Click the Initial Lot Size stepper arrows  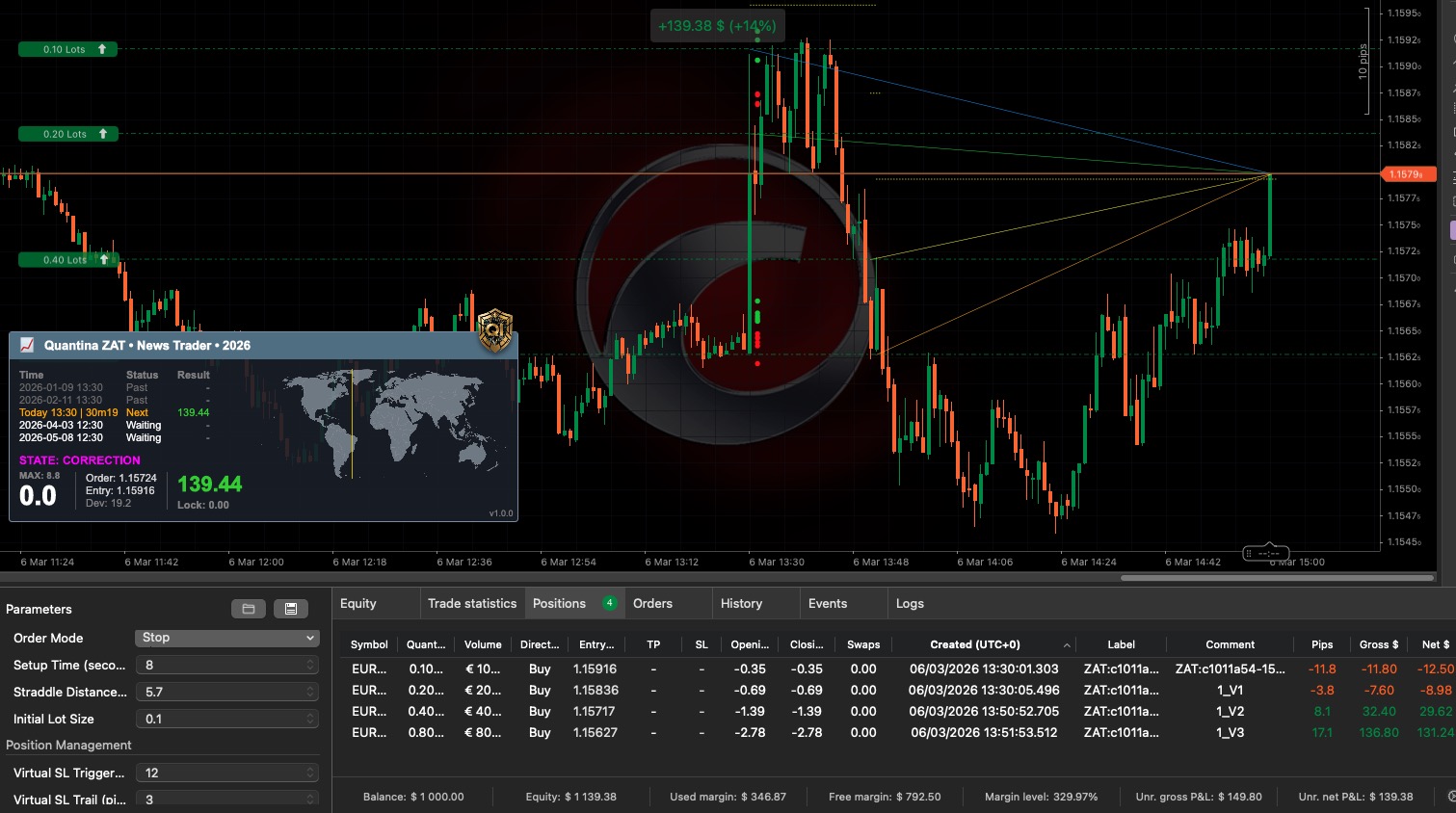click(310, 719)
